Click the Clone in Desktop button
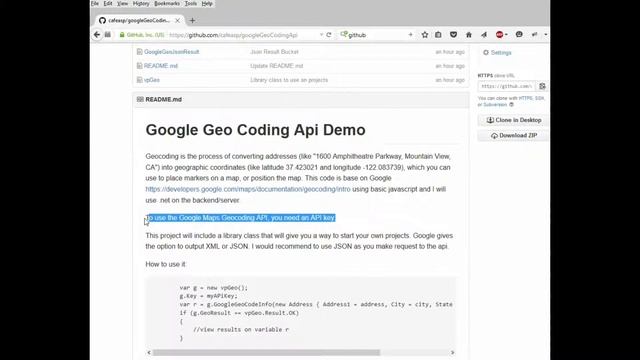640x360 pixels. 513,120
